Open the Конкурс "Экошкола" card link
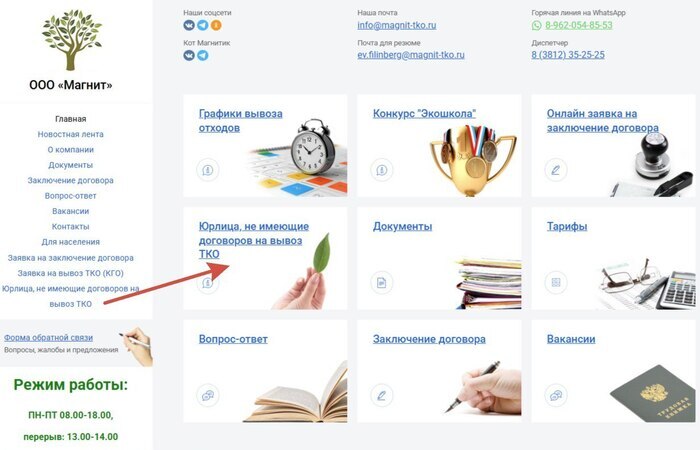The width and height of the screenshot is (700, 450). (x=424, y=114)
